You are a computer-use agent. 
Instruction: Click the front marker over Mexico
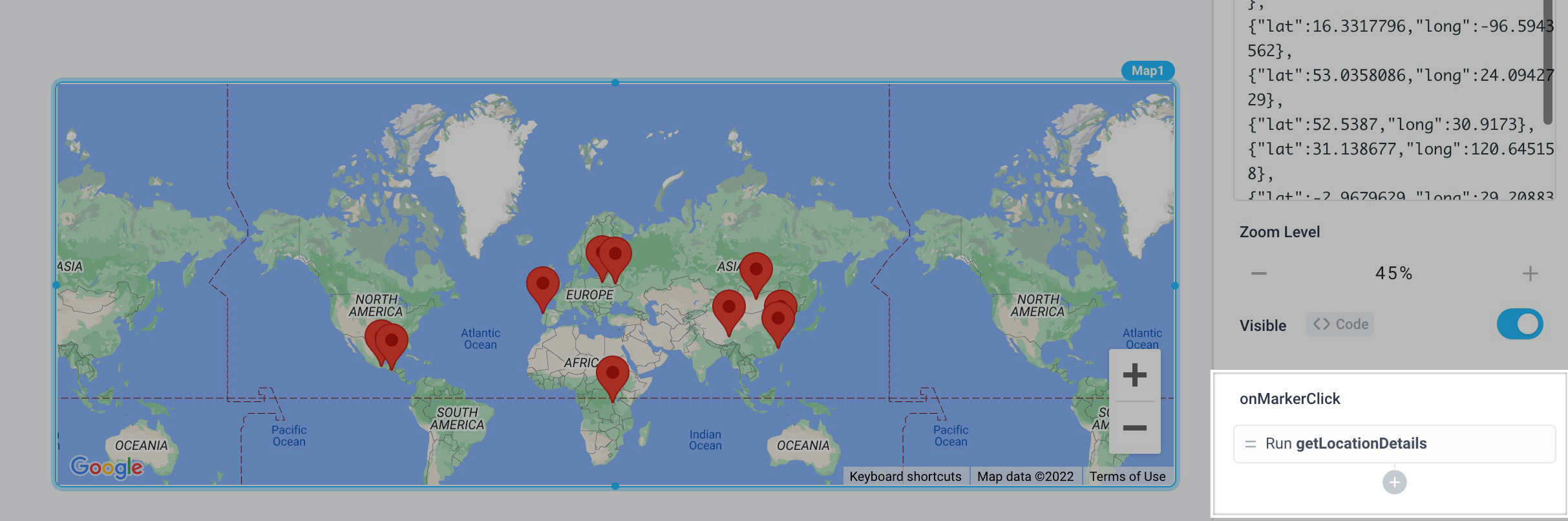click(391, 347)
